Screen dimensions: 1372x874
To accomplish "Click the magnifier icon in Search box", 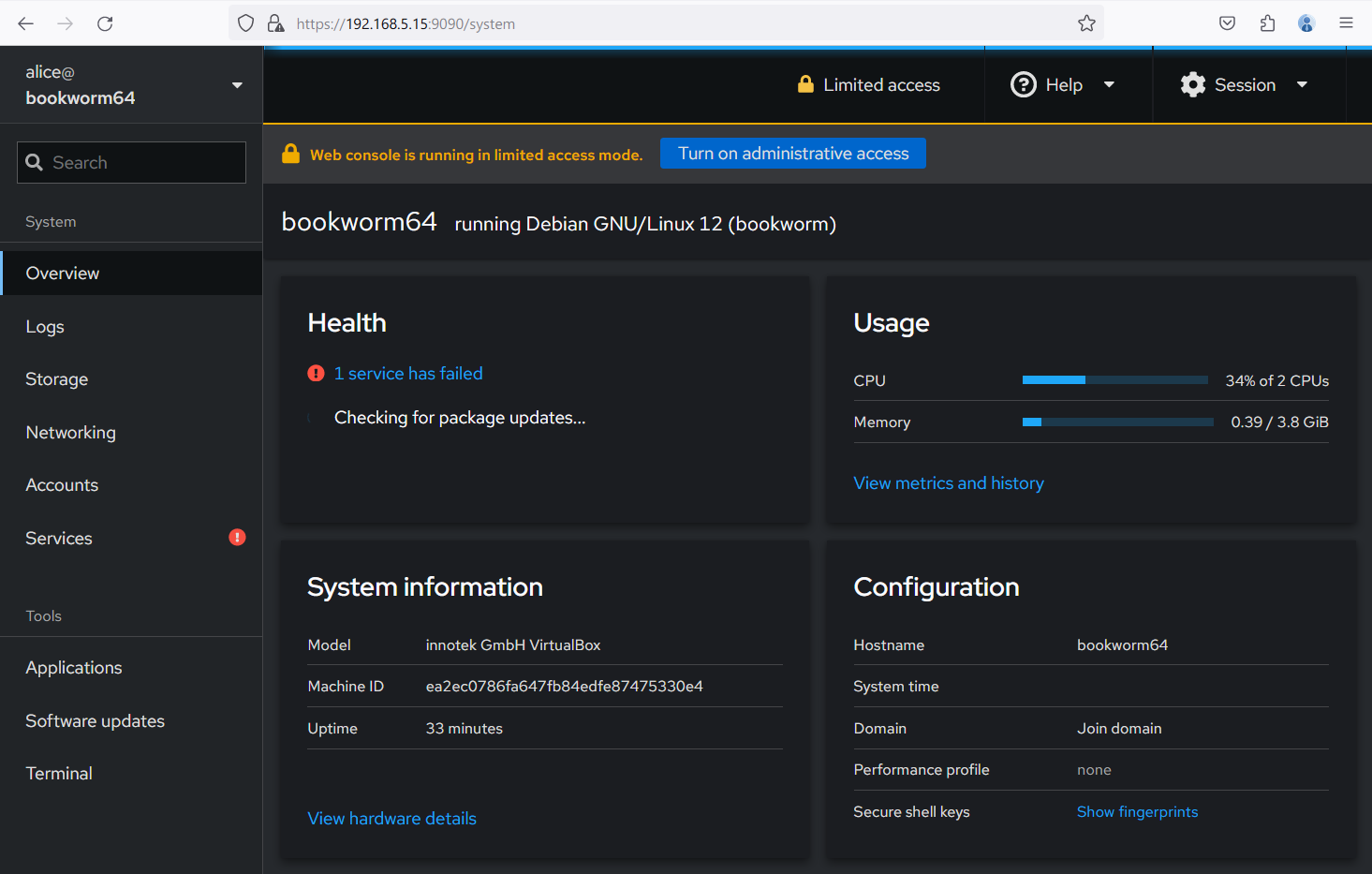I will (x=35, y=162).
